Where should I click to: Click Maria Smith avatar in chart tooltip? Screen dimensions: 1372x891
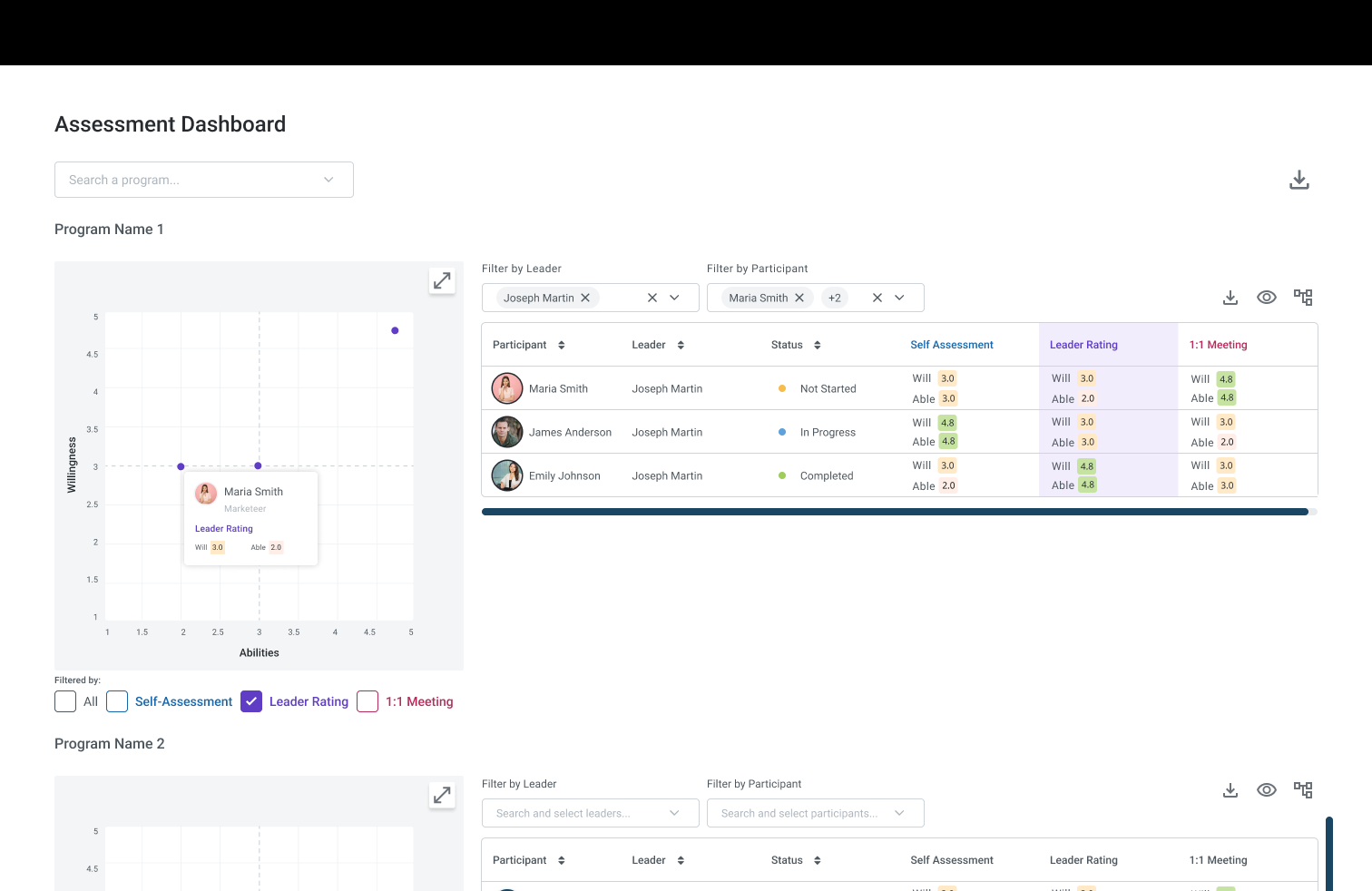pos(206,494)
